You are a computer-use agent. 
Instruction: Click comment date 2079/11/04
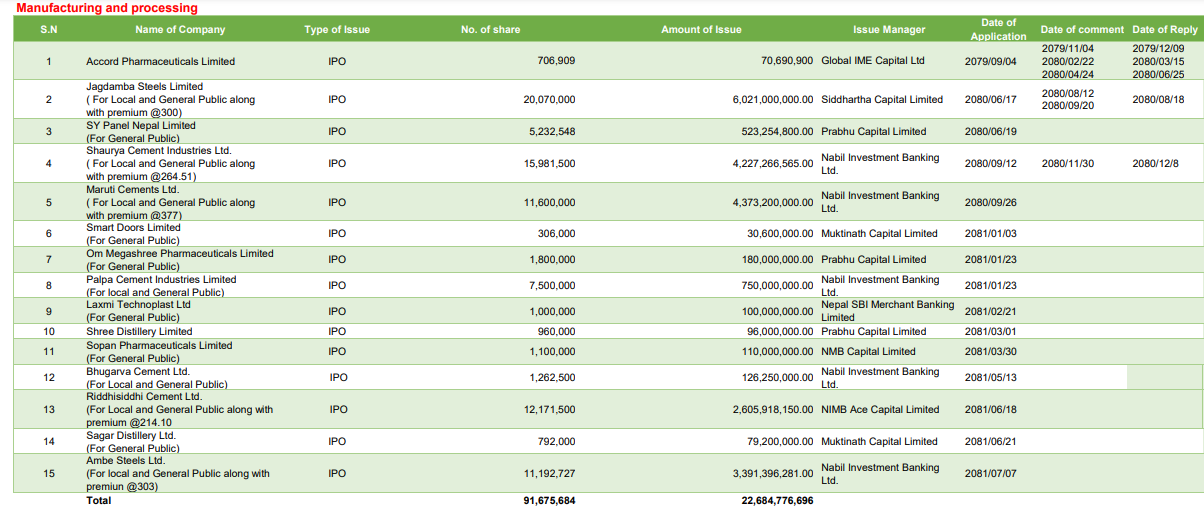(1068, 48)
